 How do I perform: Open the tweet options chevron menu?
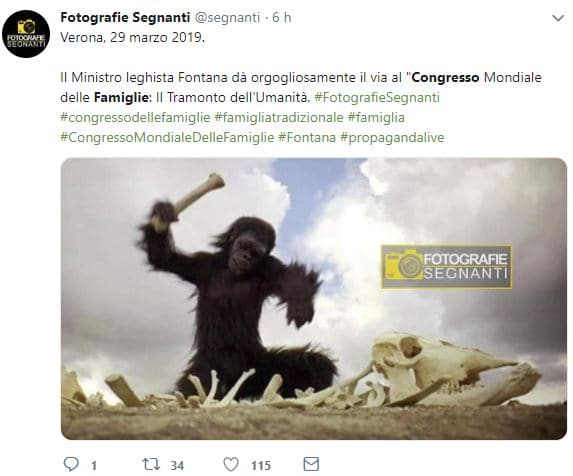point(558,18)
